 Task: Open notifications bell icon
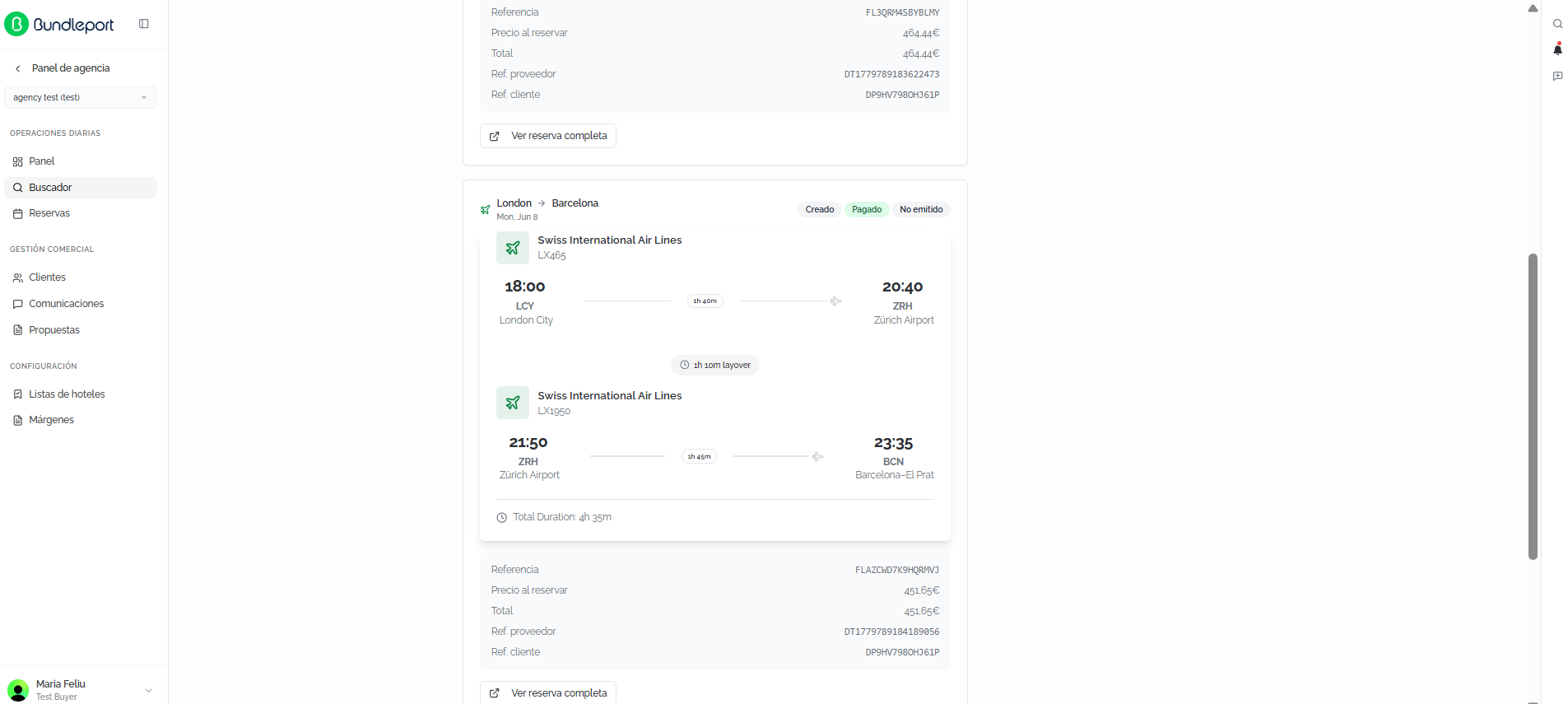pyautogui.click(x=1557, y=49)
